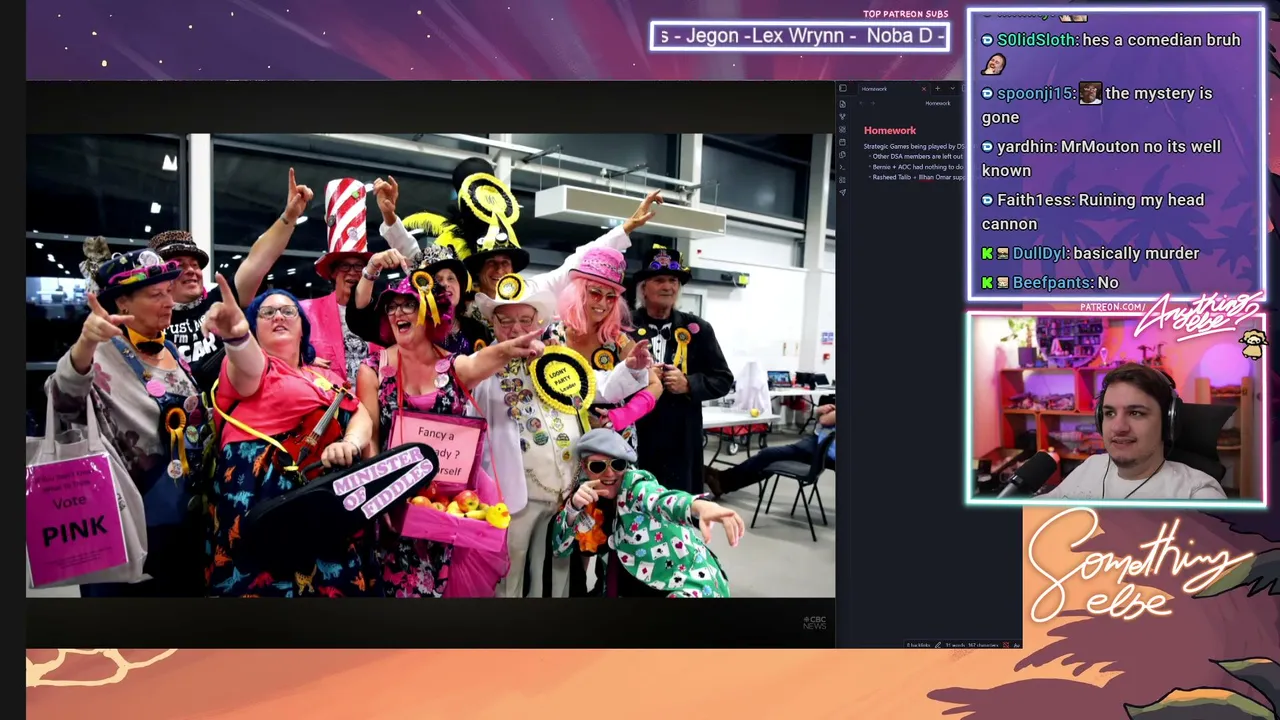Click the laughing emote under S0lidSloth's message
This screenshot has width=1280, height=720.
993,65
